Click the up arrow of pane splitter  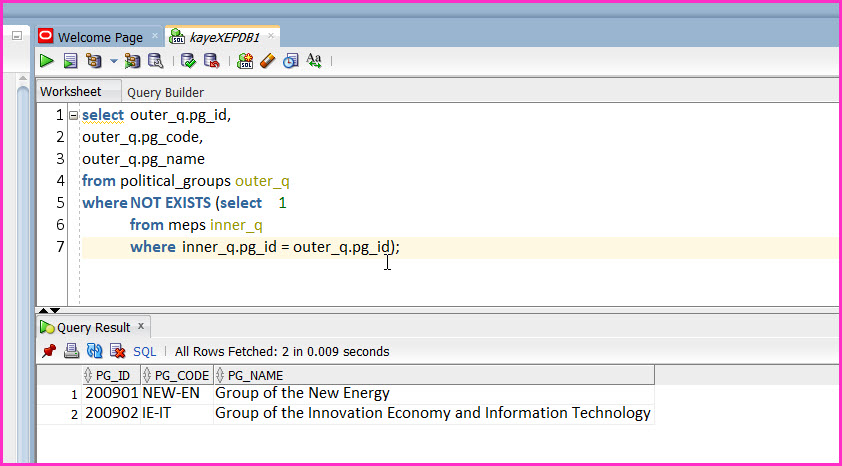click(x=43, y=310)
